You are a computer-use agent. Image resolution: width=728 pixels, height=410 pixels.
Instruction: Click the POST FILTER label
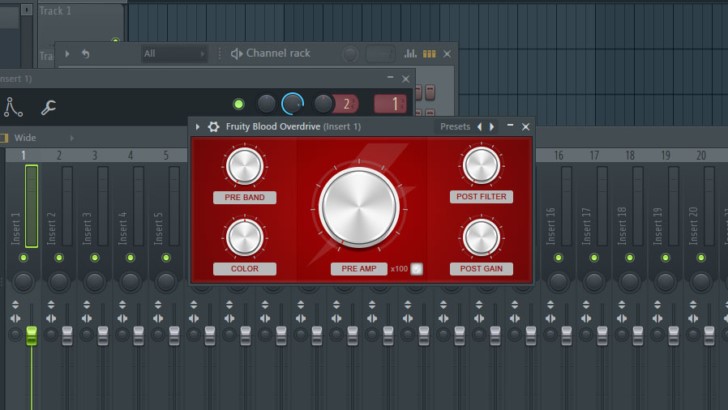481,196
